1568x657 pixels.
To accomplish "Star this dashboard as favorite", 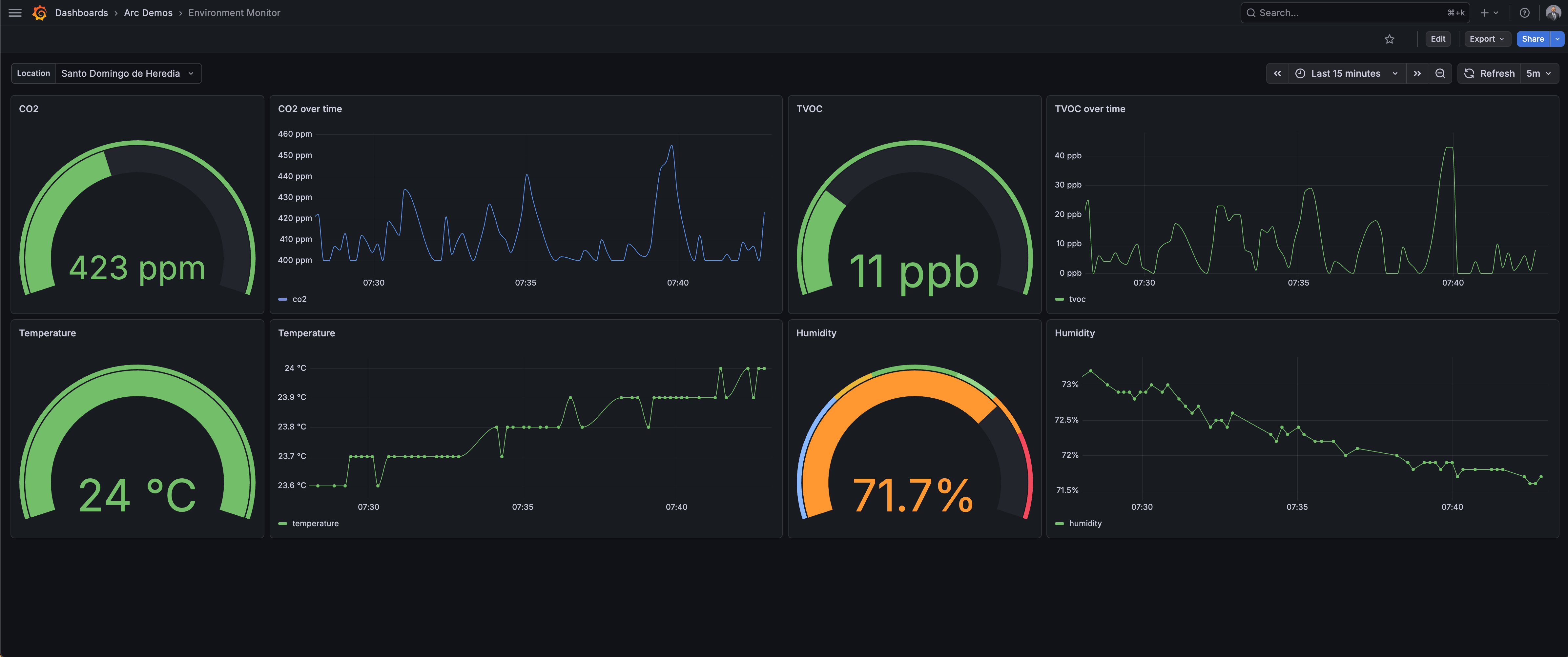I will point(1389,39).
